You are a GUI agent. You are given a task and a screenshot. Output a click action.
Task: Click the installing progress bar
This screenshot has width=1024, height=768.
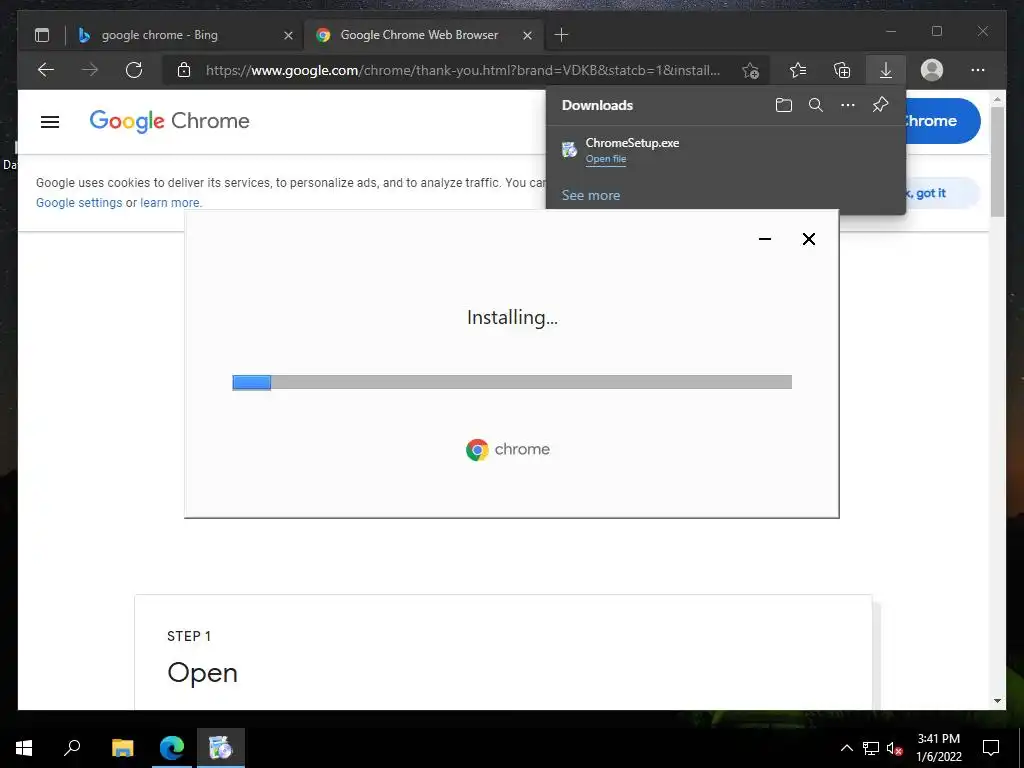click(512, 382)
